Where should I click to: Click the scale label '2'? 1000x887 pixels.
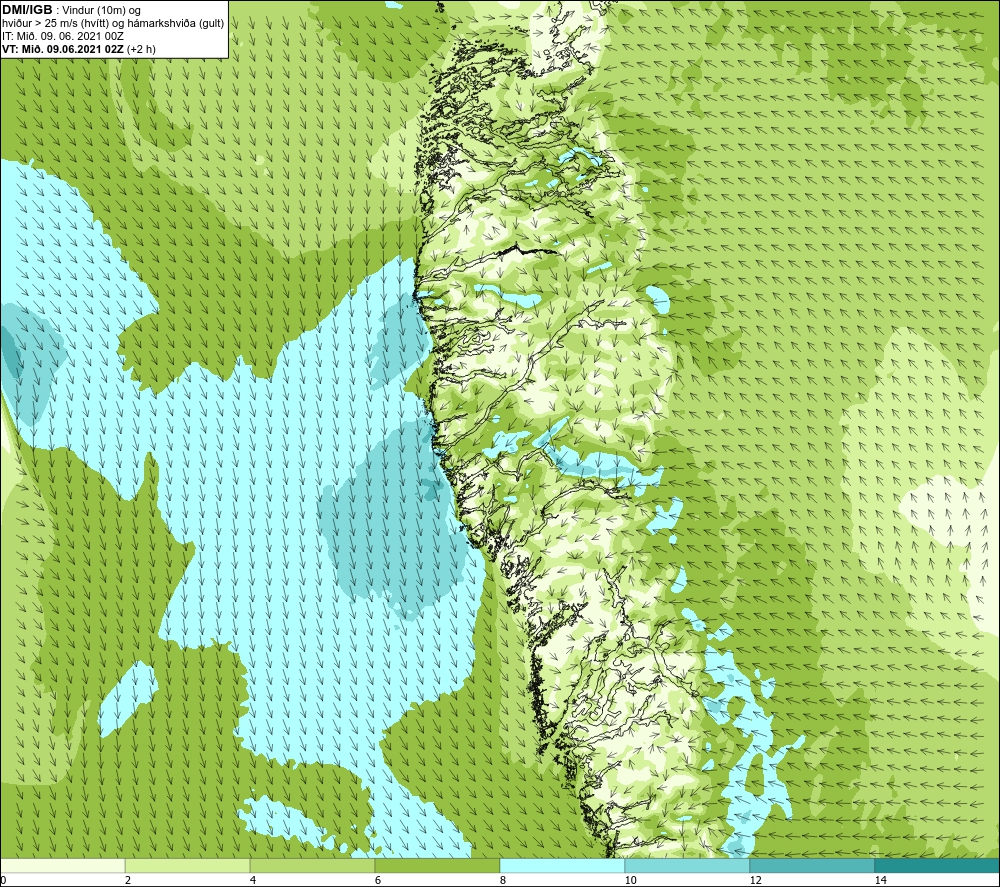point(128,881)
